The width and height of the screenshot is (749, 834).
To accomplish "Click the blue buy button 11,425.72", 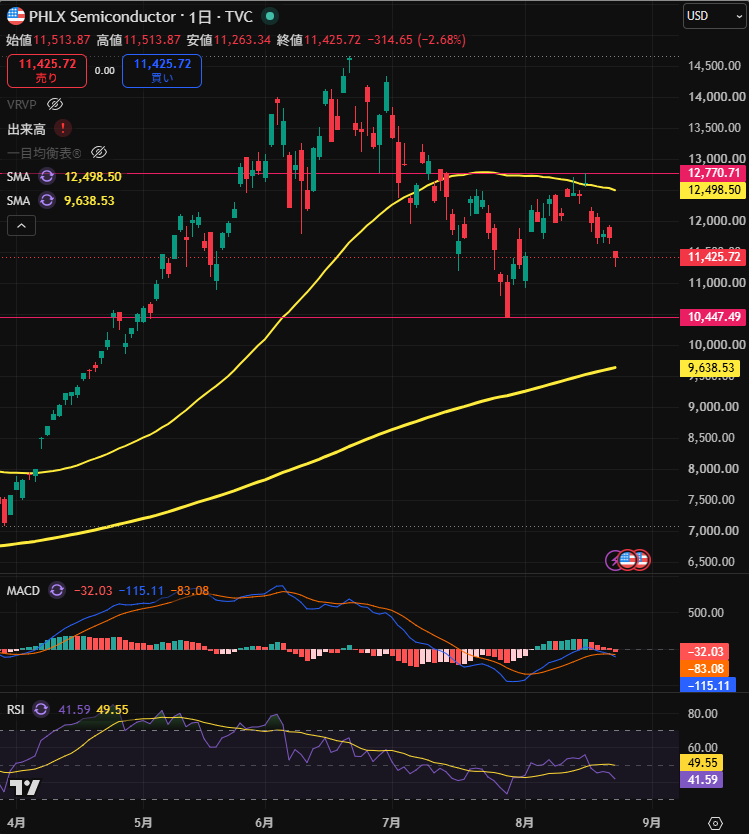I will tap(162, 71).
